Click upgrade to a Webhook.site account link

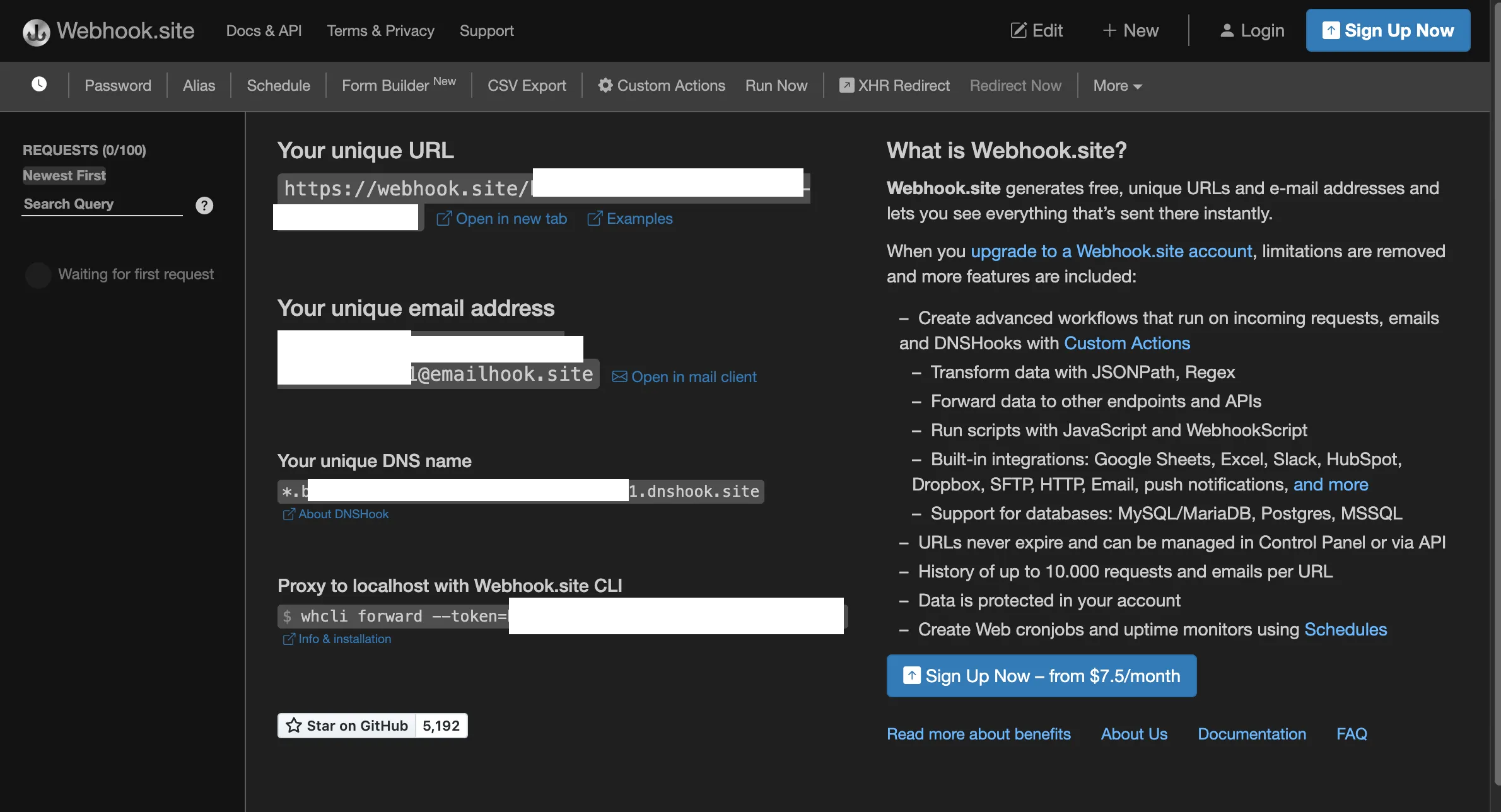(x=1111, y=252)
